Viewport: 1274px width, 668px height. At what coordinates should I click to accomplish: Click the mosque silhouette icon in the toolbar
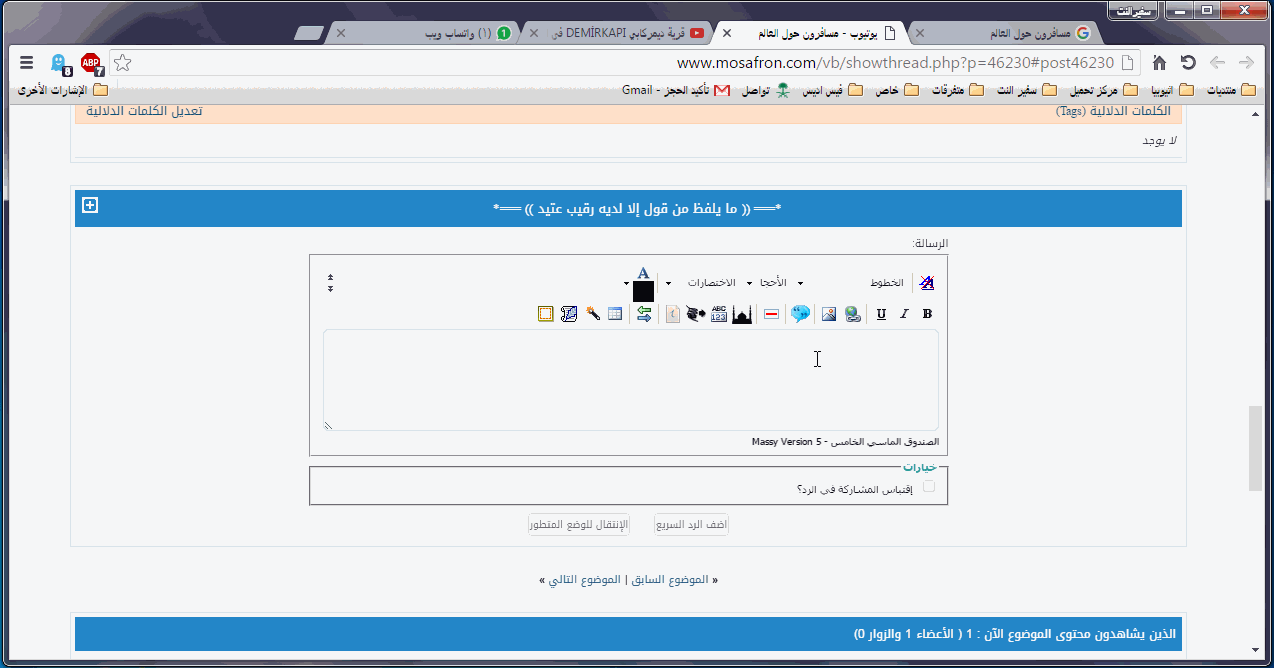tap(742, 314)
